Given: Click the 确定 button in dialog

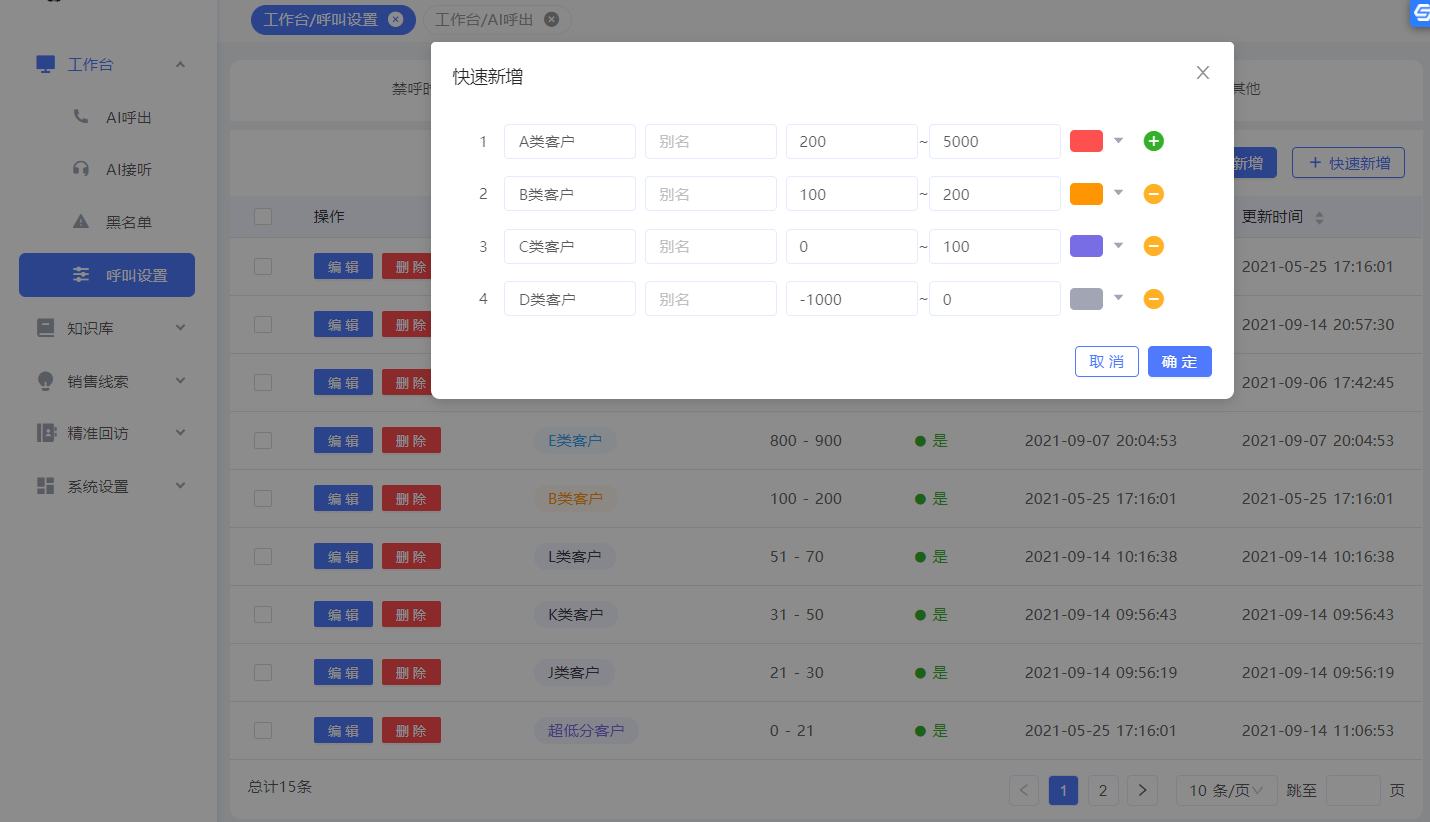Looking at the screenshot, I should point(1179,362).
